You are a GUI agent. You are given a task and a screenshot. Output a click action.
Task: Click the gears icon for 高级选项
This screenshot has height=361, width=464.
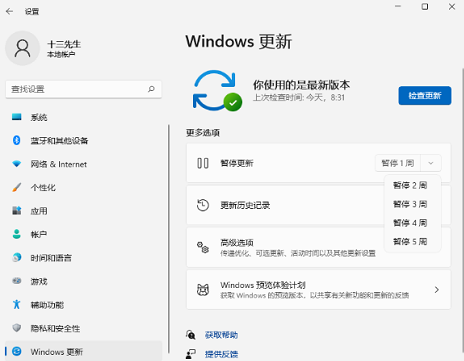[x=203, y=247]
